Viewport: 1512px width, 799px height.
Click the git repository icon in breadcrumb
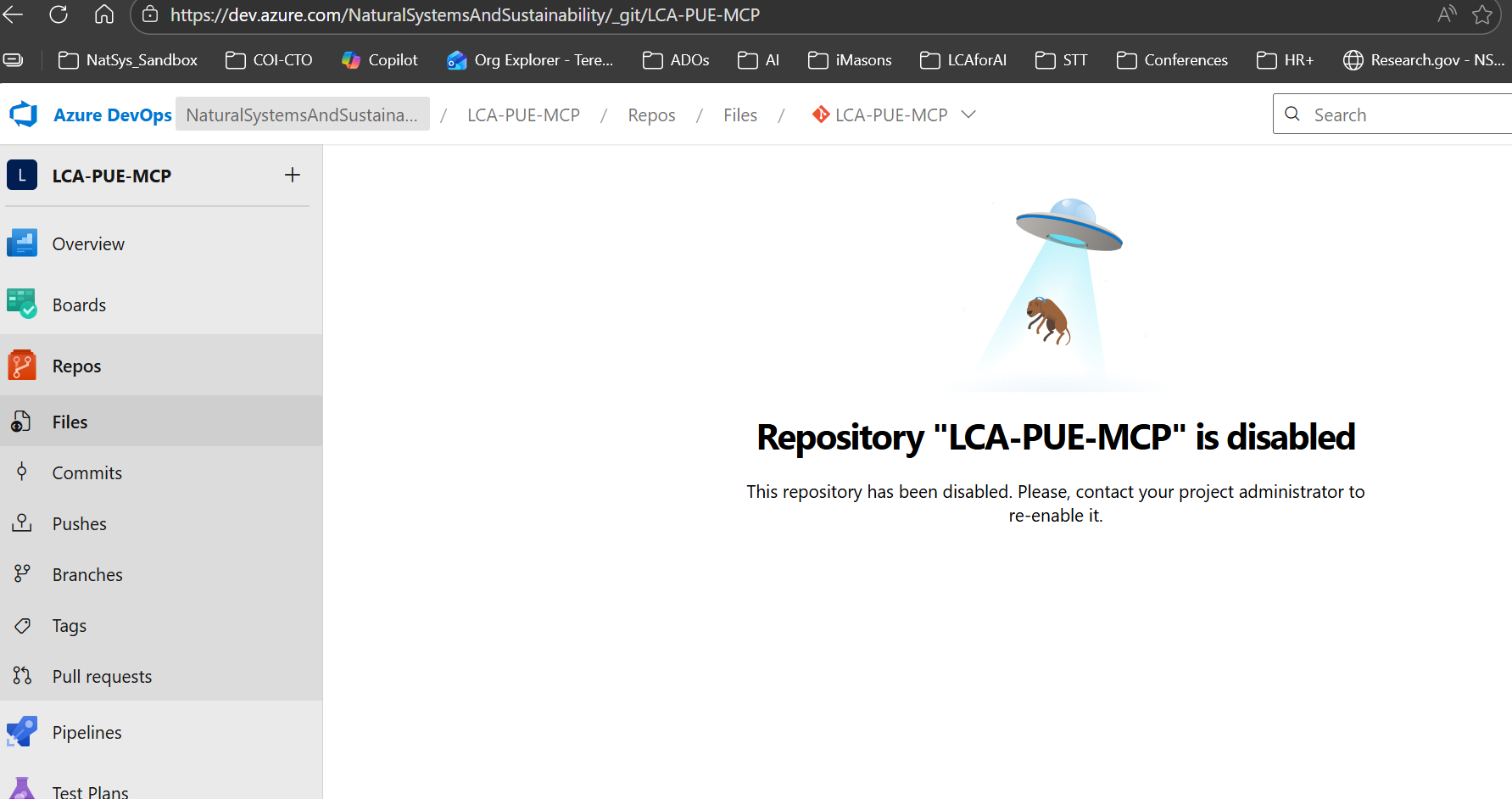[x=820, y=115]
